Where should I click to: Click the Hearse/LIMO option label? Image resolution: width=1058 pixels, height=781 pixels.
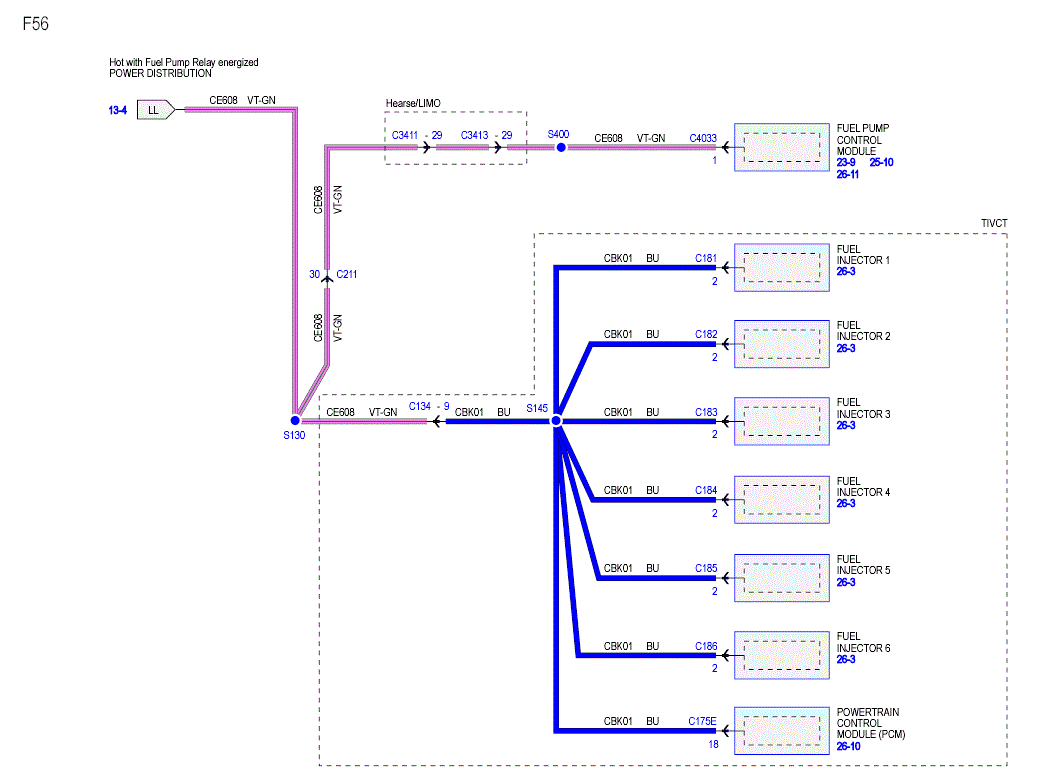click(x=413, y=103)
